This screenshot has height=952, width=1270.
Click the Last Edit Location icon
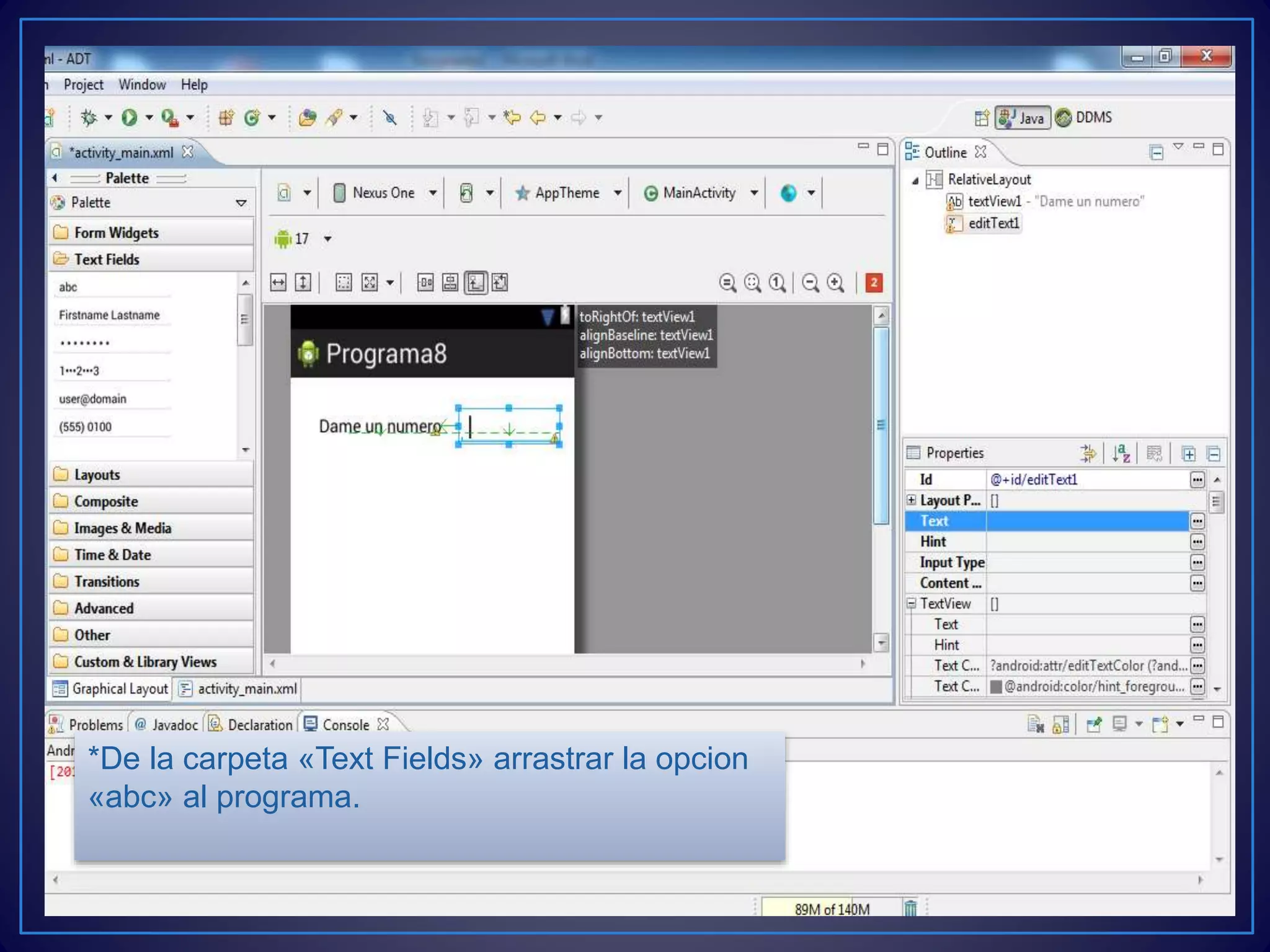click(x=512, y=117)
